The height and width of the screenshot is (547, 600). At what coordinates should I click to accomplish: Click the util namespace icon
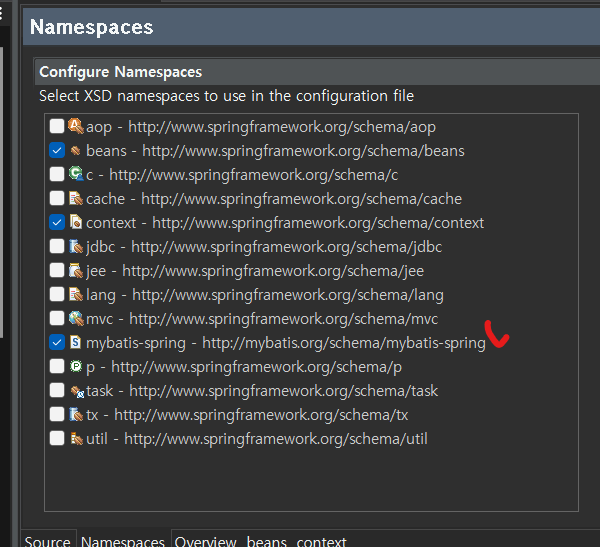(76, 439)
